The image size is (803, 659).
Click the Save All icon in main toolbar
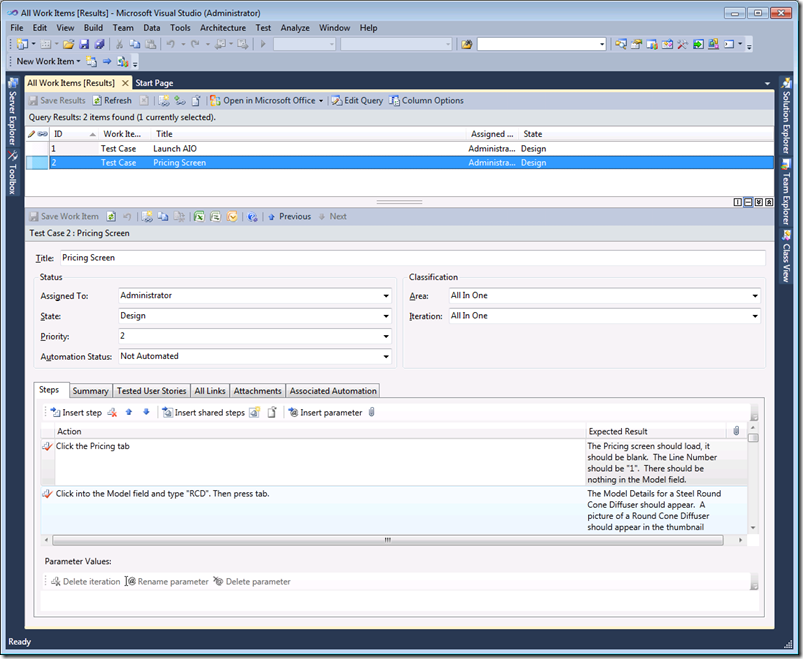click(99, 45)
